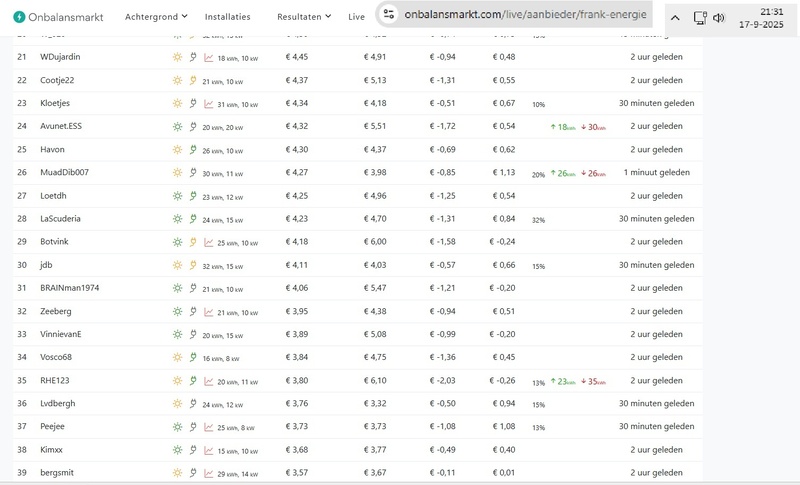Image resolution: width=800 pixels, height=485 pixels.
Task: Show hidden system tray icons
Action: pos(675,17)
